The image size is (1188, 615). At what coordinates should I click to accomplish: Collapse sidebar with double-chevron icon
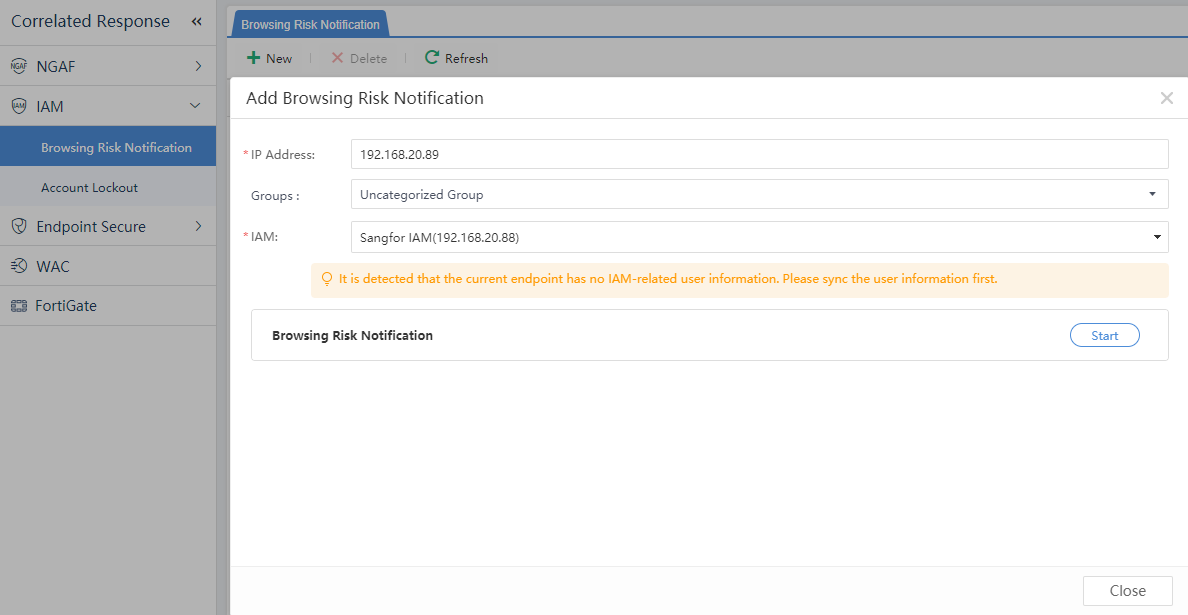(197, 22)
